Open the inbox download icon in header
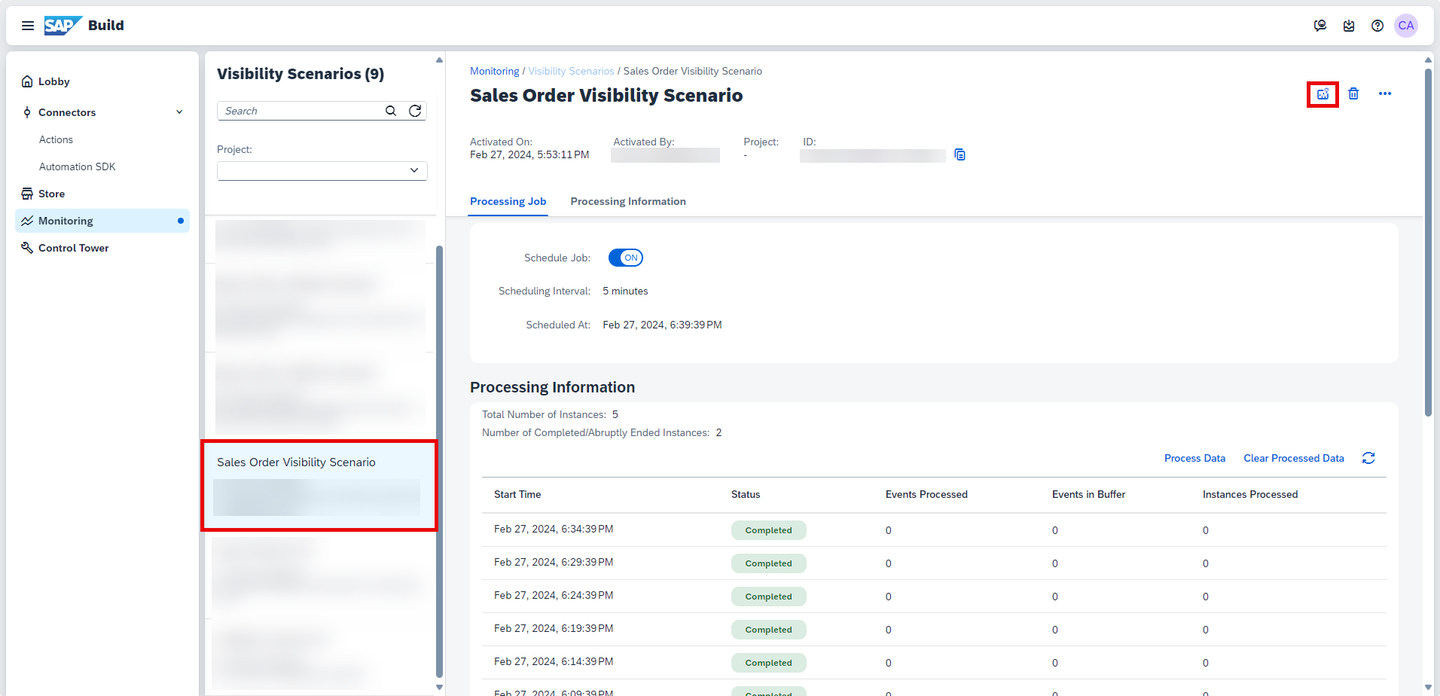This screenshot has width=1440, height=696. [x=1349, y=26]
